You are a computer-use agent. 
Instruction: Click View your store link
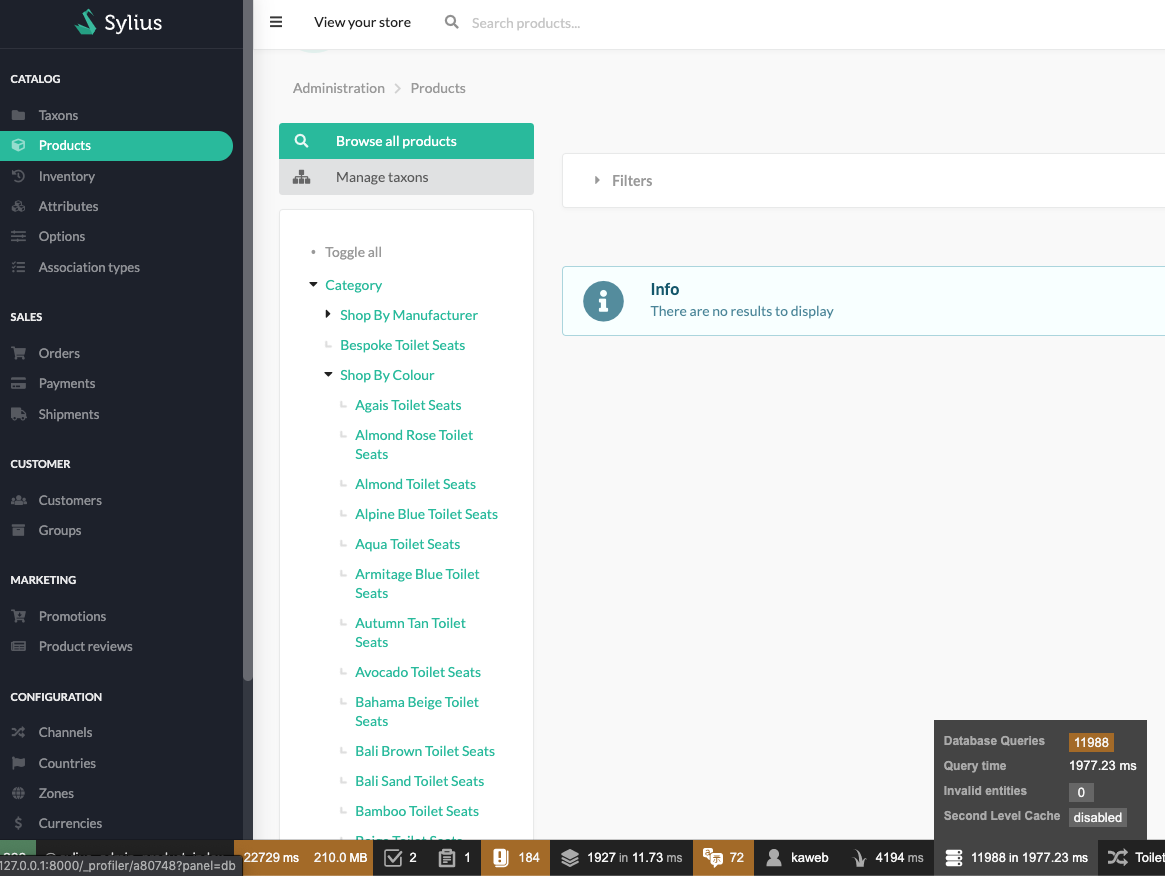tap(363, 22)
